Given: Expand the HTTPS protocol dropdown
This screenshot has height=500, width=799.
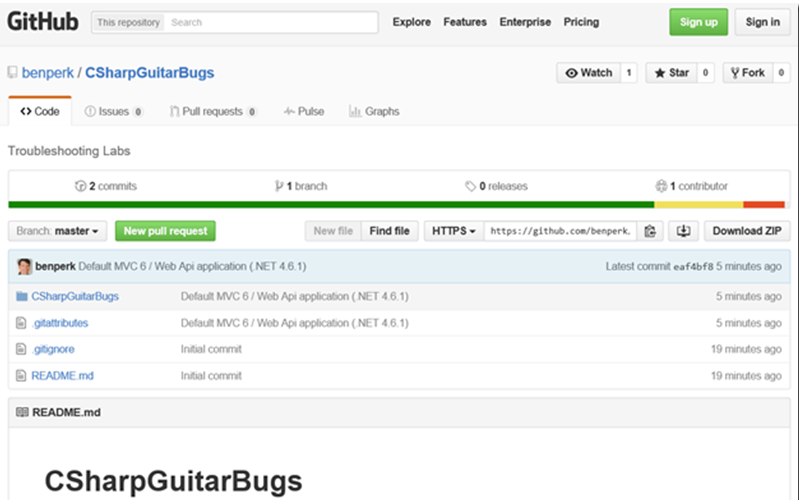Looking at the screenshot, I should click(x=453, y=231).
